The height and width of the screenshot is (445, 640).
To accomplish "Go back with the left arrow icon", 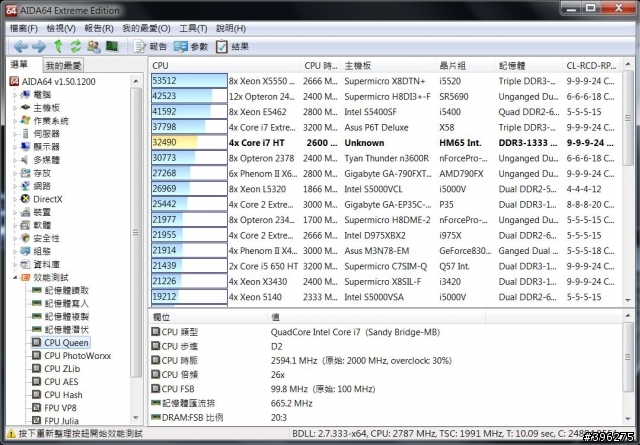I will (x=20, y=47).
